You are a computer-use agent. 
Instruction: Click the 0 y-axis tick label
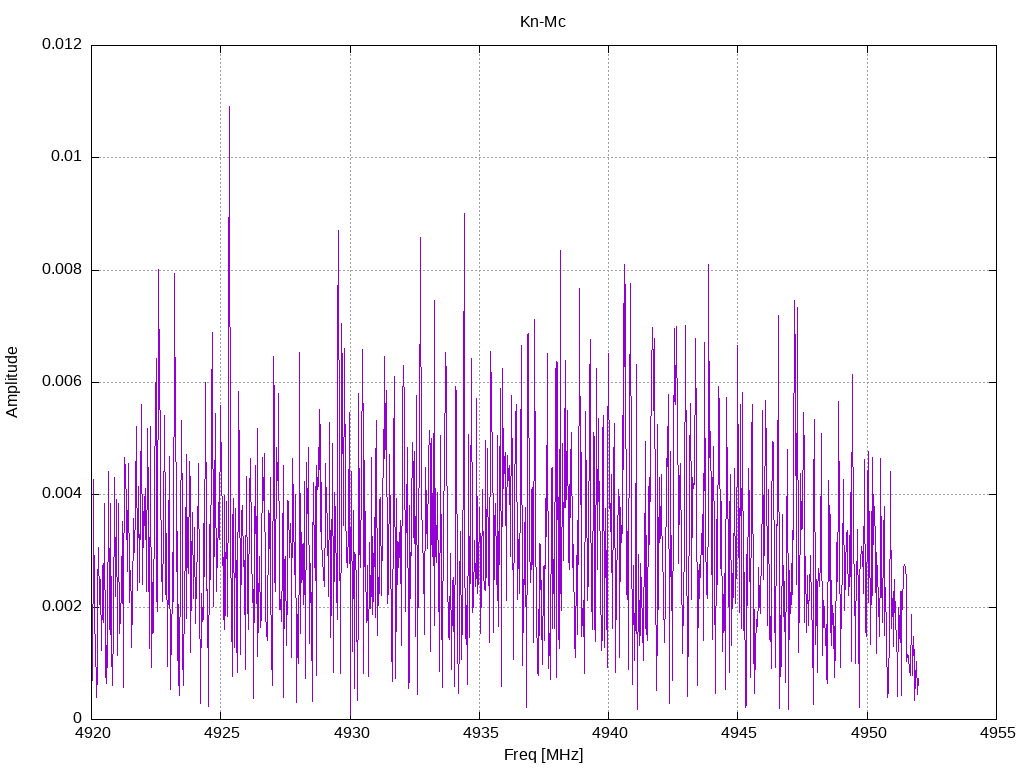tap(77, 718)
